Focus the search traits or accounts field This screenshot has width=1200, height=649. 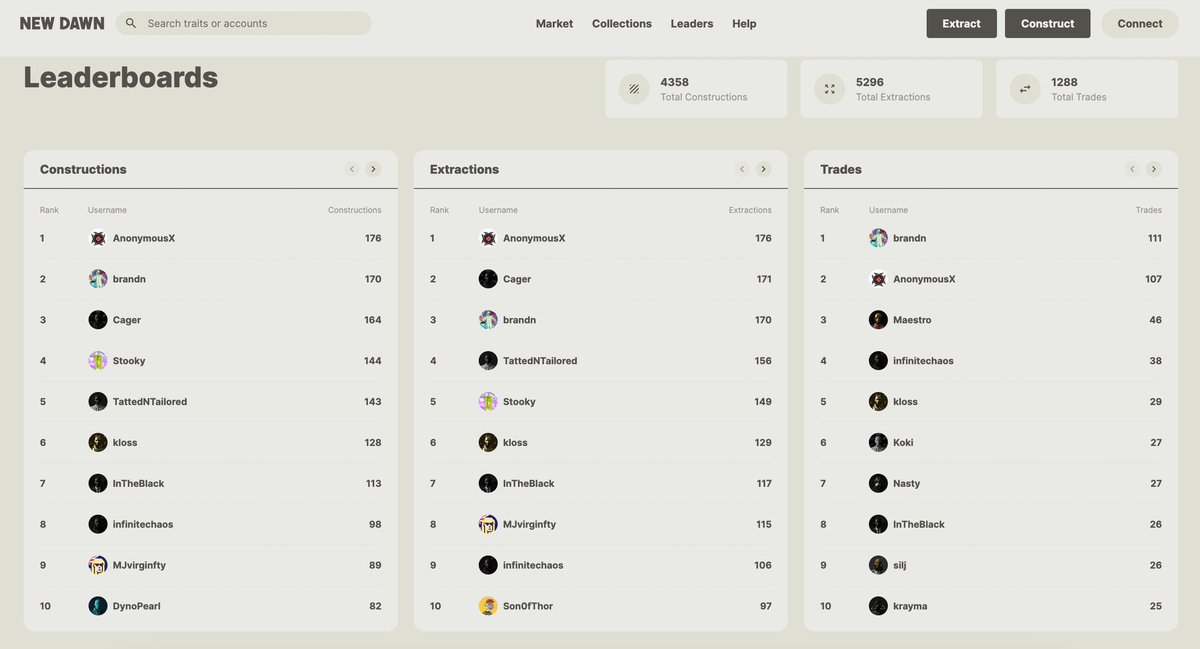pos(244,23)
